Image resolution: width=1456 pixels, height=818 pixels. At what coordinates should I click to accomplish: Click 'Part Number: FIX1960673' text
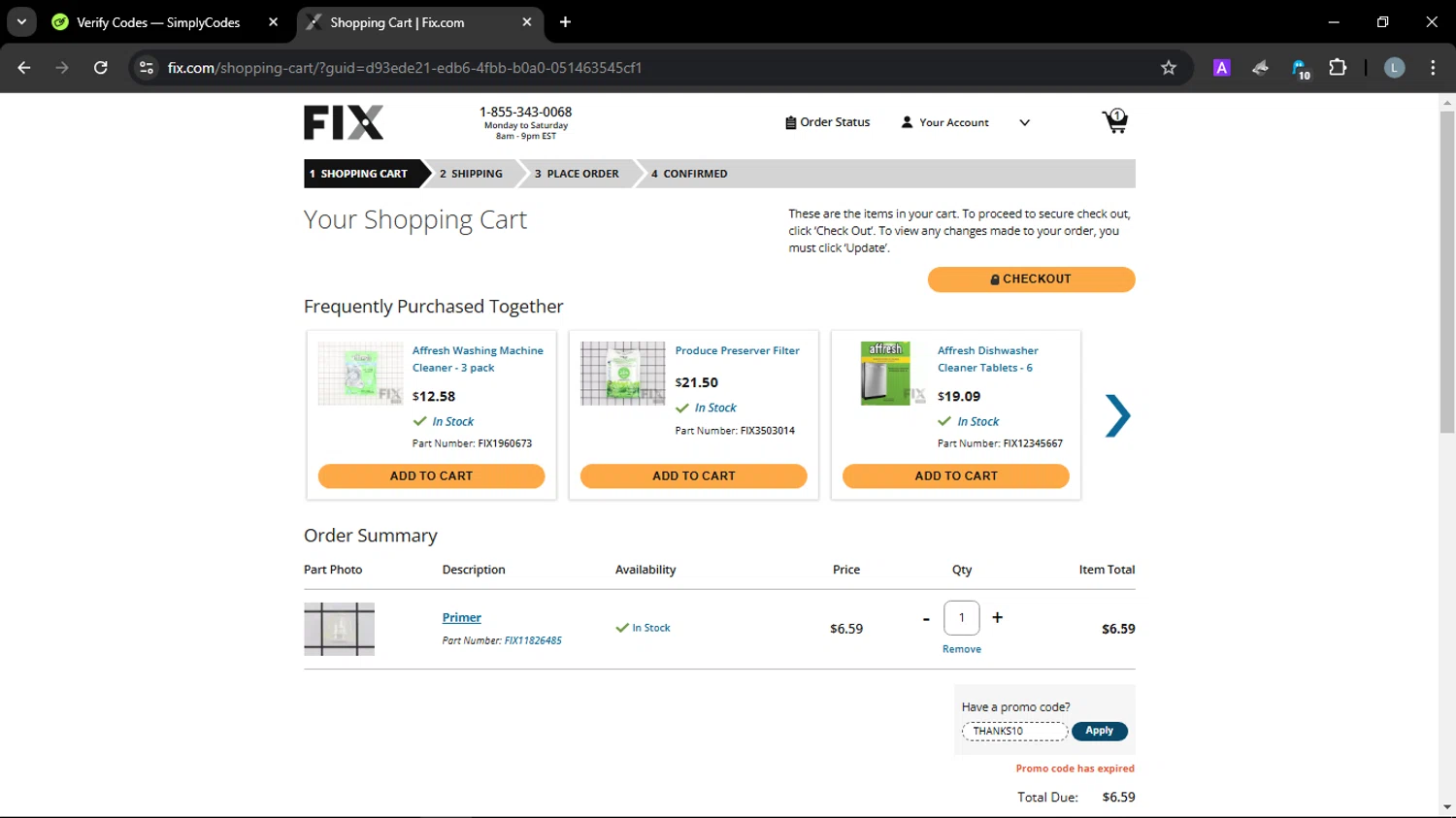click(472, 443)
